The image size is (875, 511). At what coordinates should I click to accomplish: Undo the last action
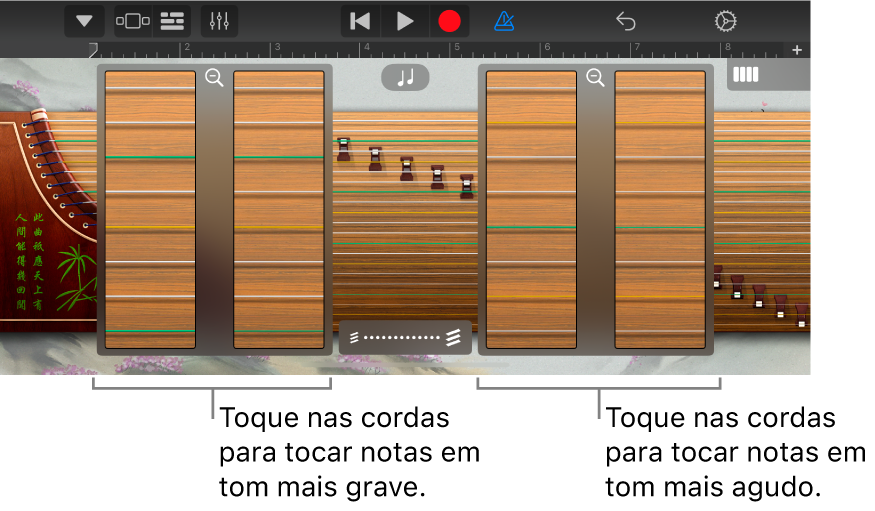click(x=626, y=21)
